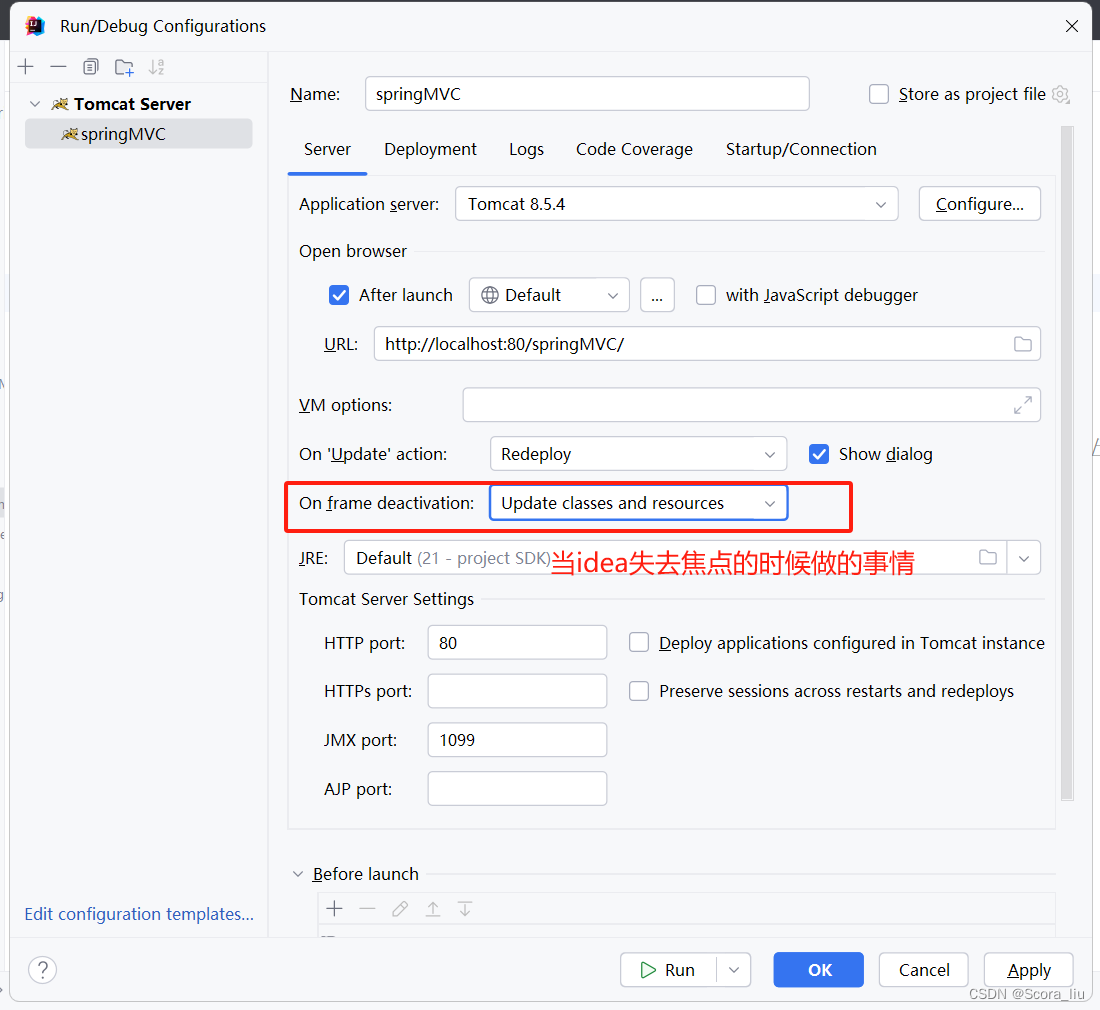The width and height of the screenshot is (1100, 1010).
Task: Enable with JavaScript debugger checkbox
Action: 706,295
